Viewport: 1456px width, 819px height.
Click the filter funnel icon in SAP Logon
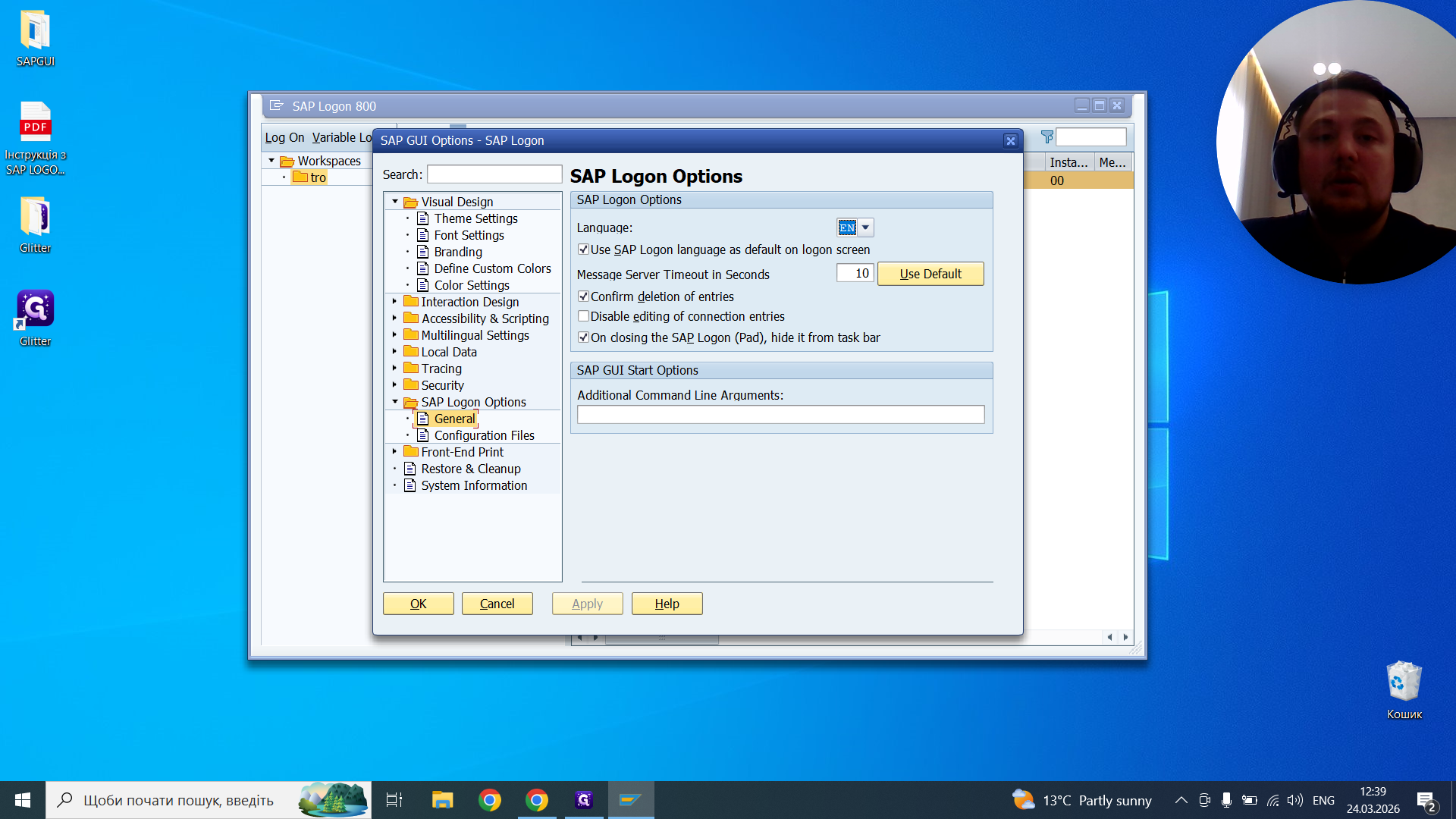coord(1047,137)
